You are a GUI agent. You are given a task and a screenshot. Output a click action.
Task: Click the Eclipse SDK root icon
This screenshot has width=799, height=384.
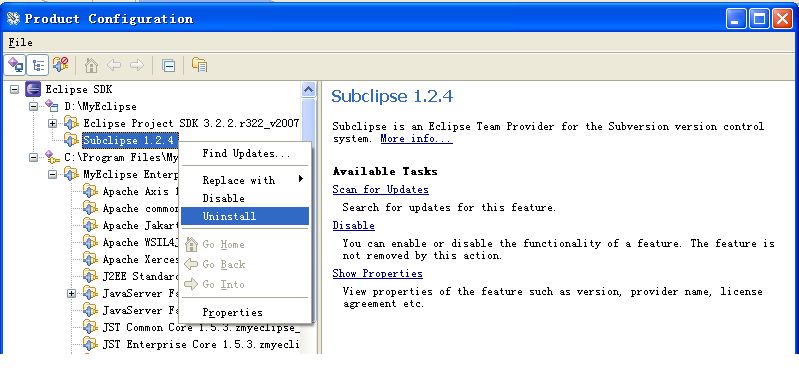coord(33,89)
